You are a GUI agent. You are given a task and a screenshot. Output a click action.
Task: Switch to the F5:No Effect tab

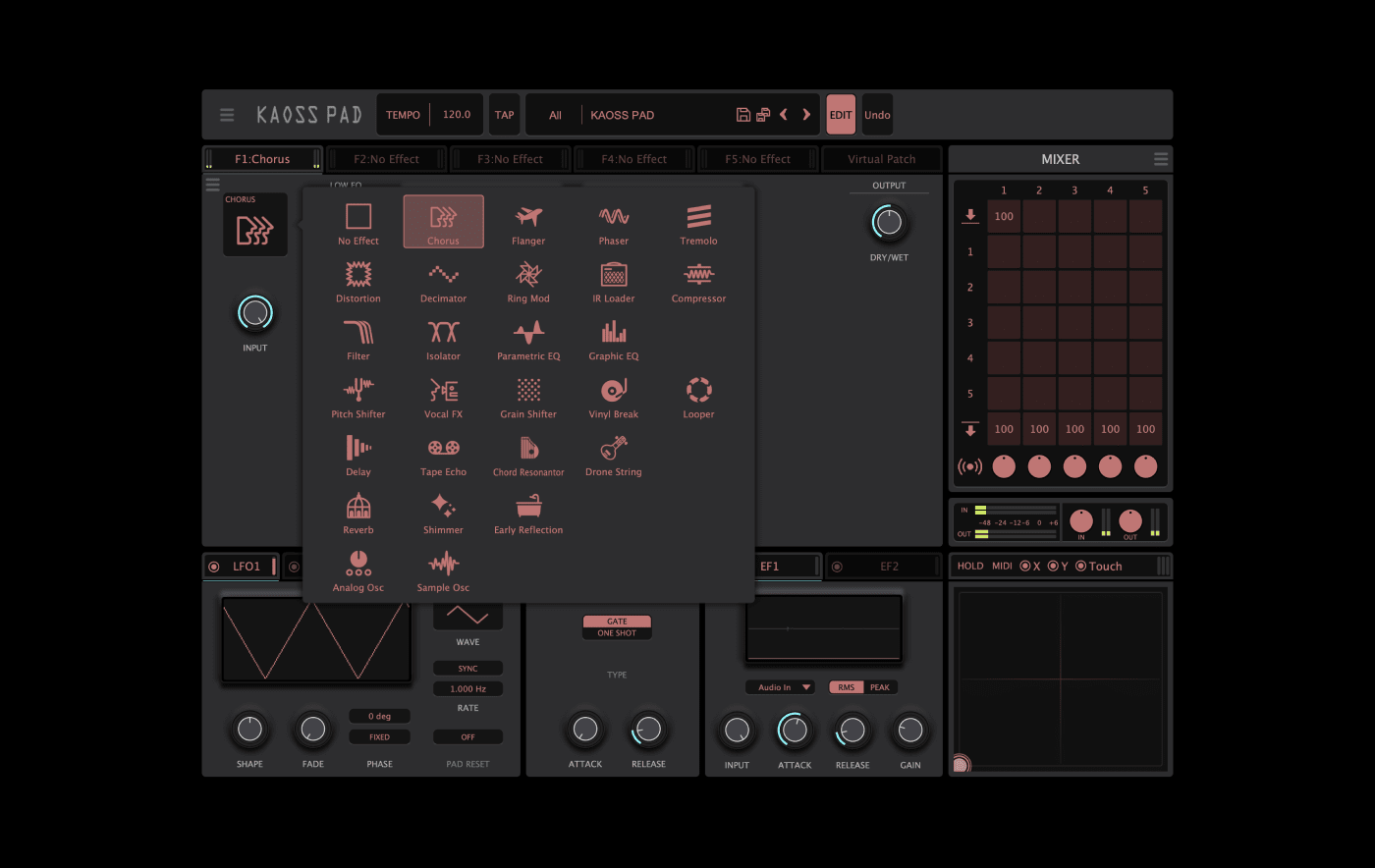click(x=757, y=159)
